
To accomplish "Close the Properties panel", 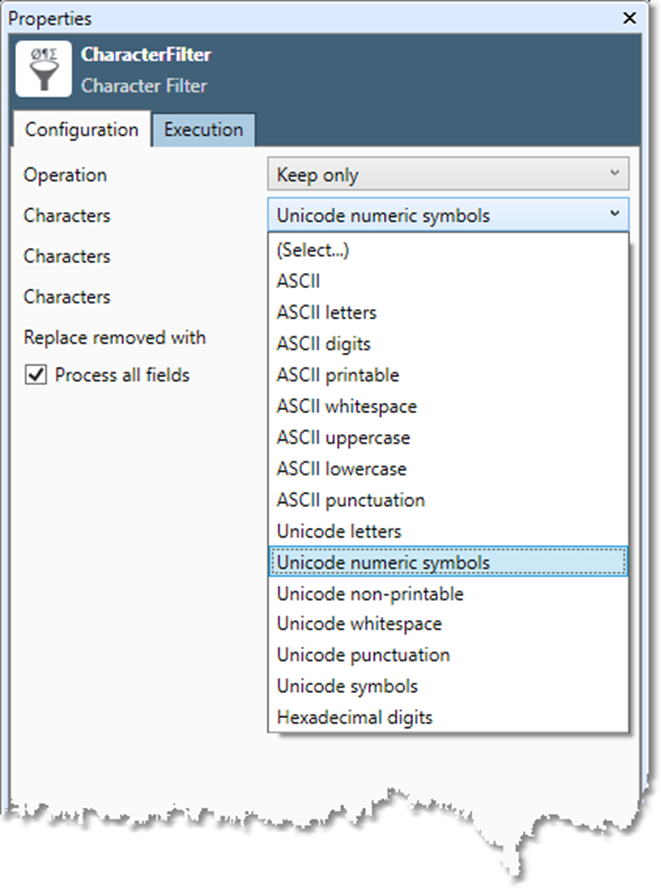I will pyautogui.click(x=629, y=18).
